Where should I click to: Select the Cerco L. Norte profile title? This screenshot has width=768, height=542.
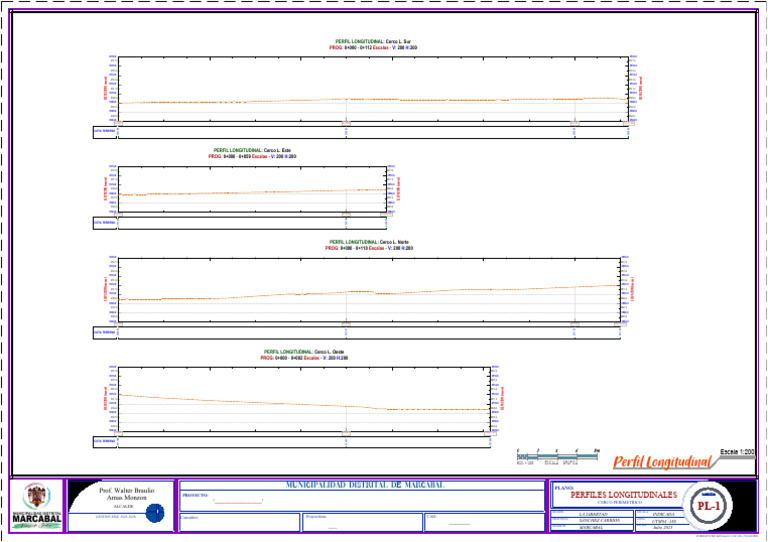coord(369,245)
